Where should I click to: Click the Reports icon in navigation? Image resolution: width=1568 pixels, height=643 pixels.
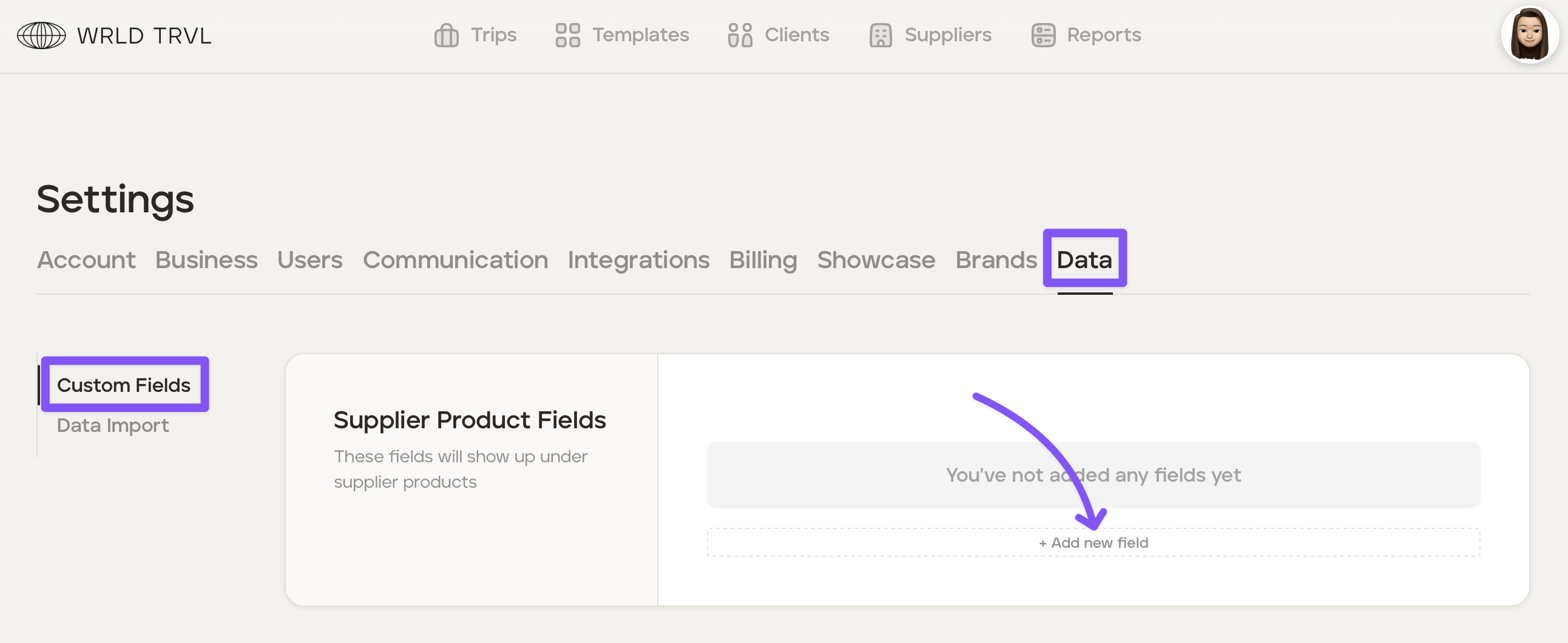[x=1043, y=35]
